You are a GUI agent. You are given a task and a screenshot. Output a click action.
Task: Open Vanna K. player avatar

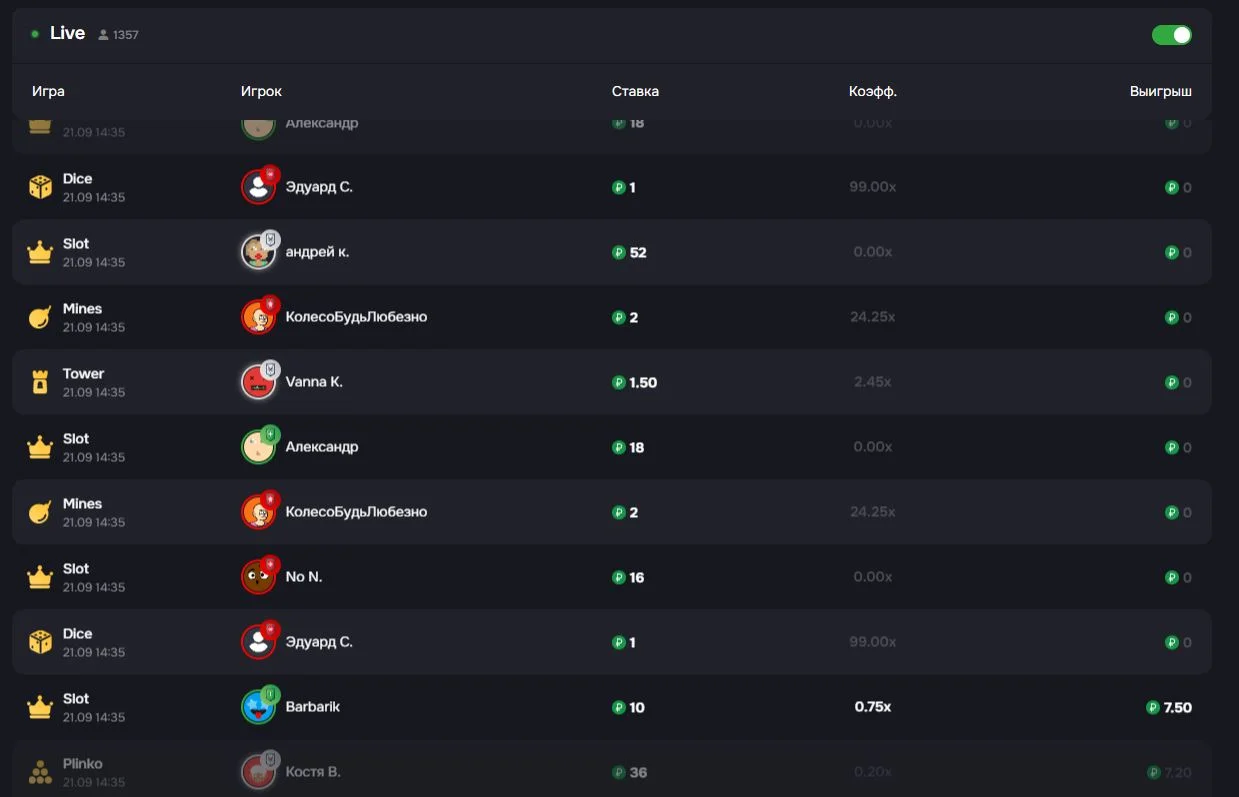[x=259, y=381]
